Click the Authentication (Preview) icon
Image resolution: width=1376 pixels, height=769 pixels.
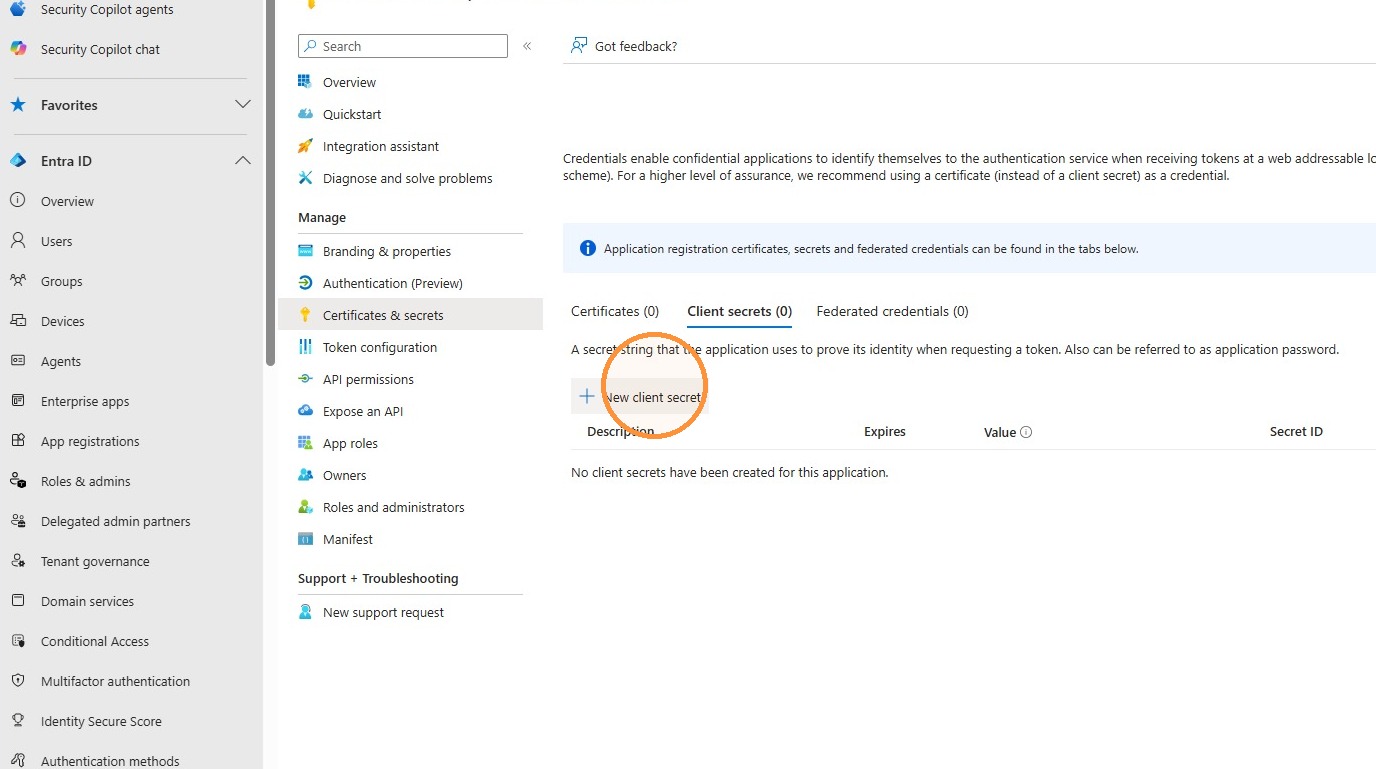[x=306, y=283]
